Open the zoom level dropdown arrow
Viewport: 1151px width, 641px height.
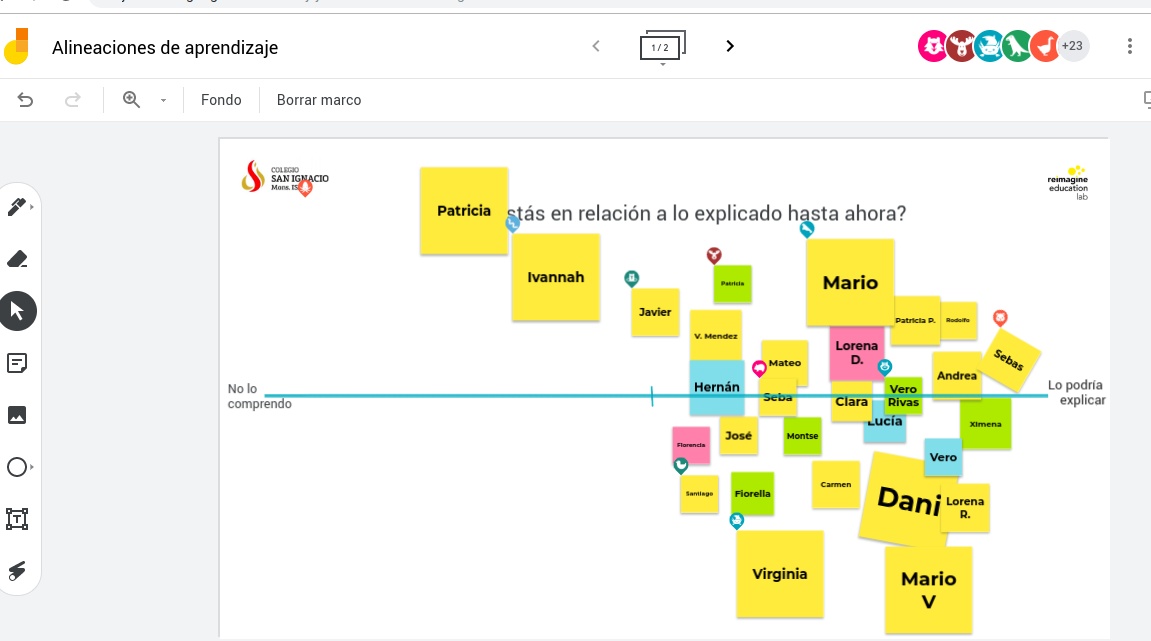(163, 101)
